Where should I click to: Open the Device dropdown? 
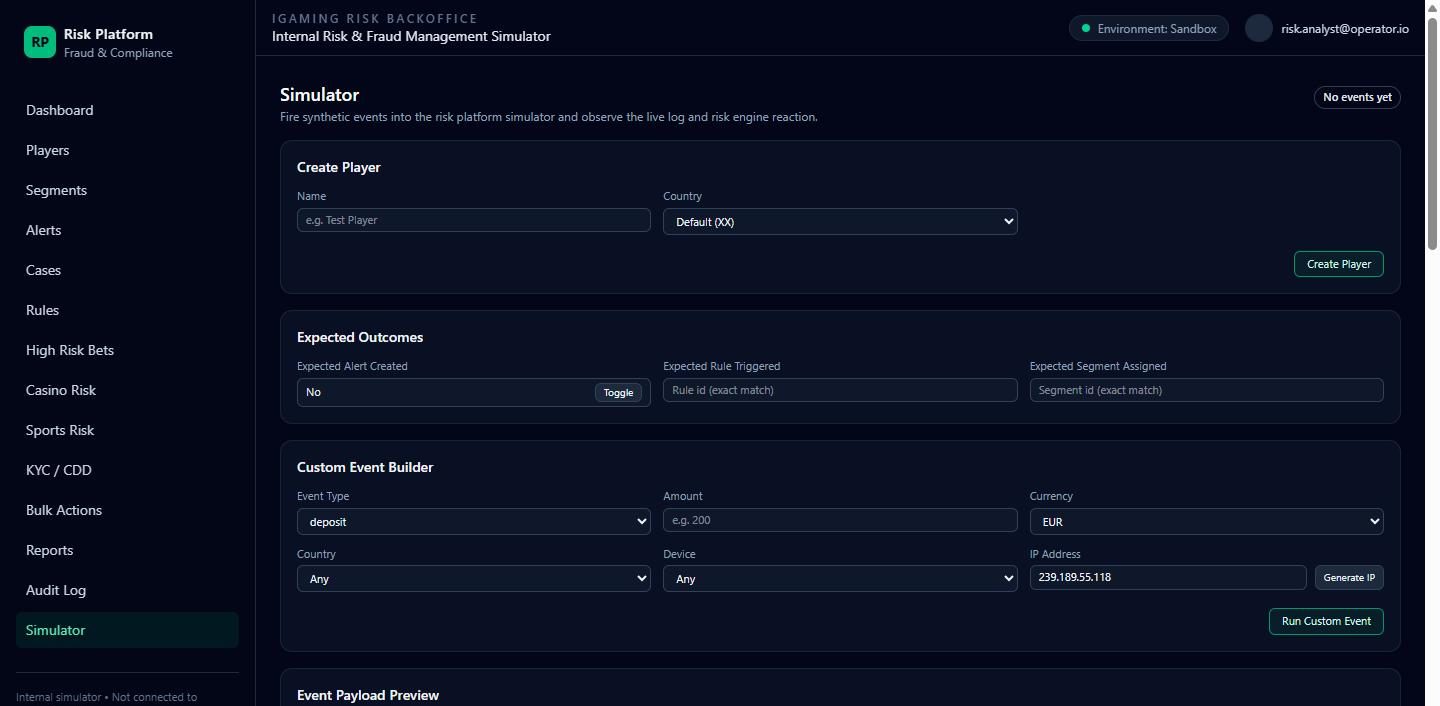pos(840,578)
